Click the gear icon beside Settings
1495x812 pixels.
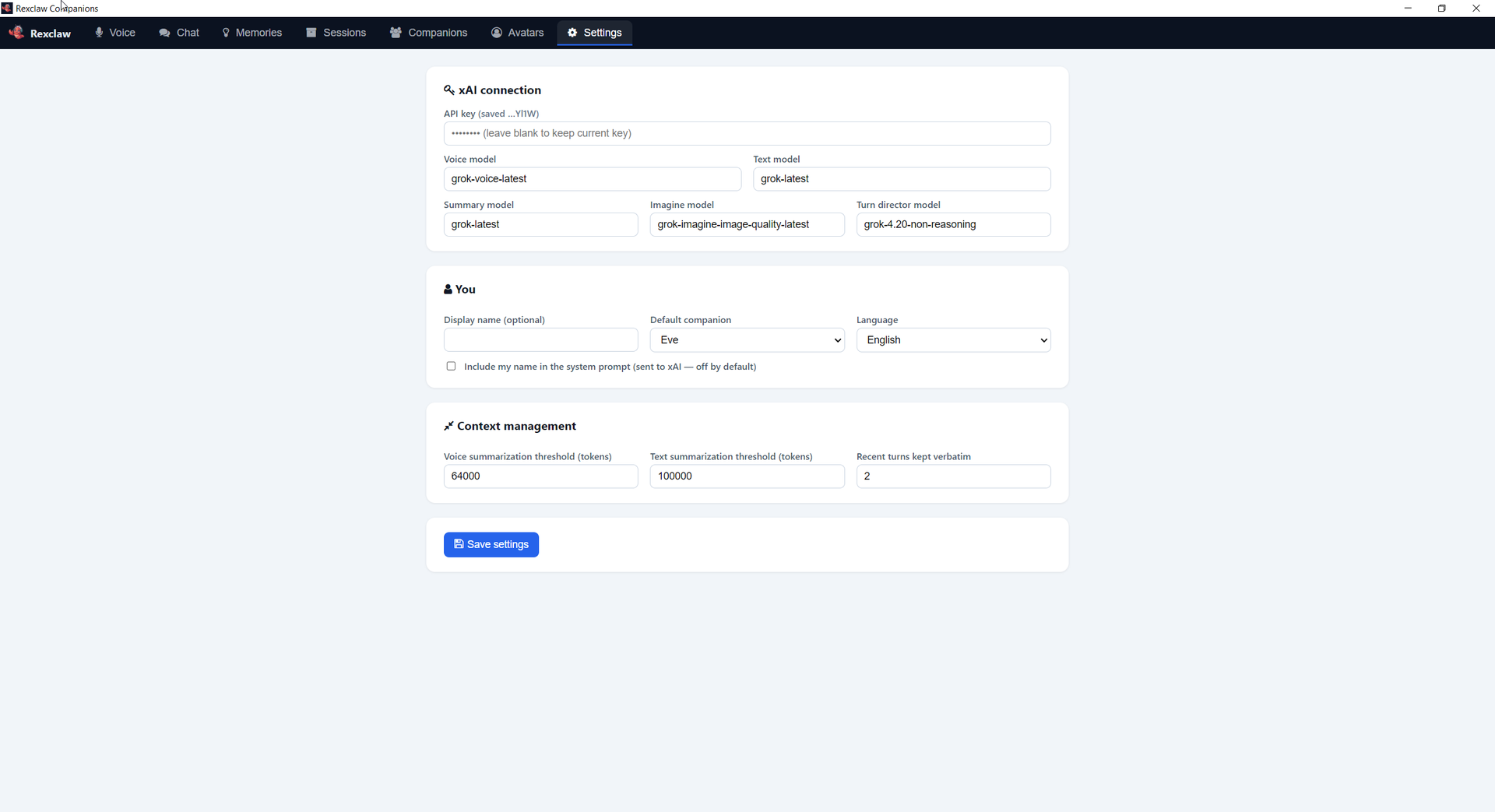pyautogui.click(x=572, y=33)
